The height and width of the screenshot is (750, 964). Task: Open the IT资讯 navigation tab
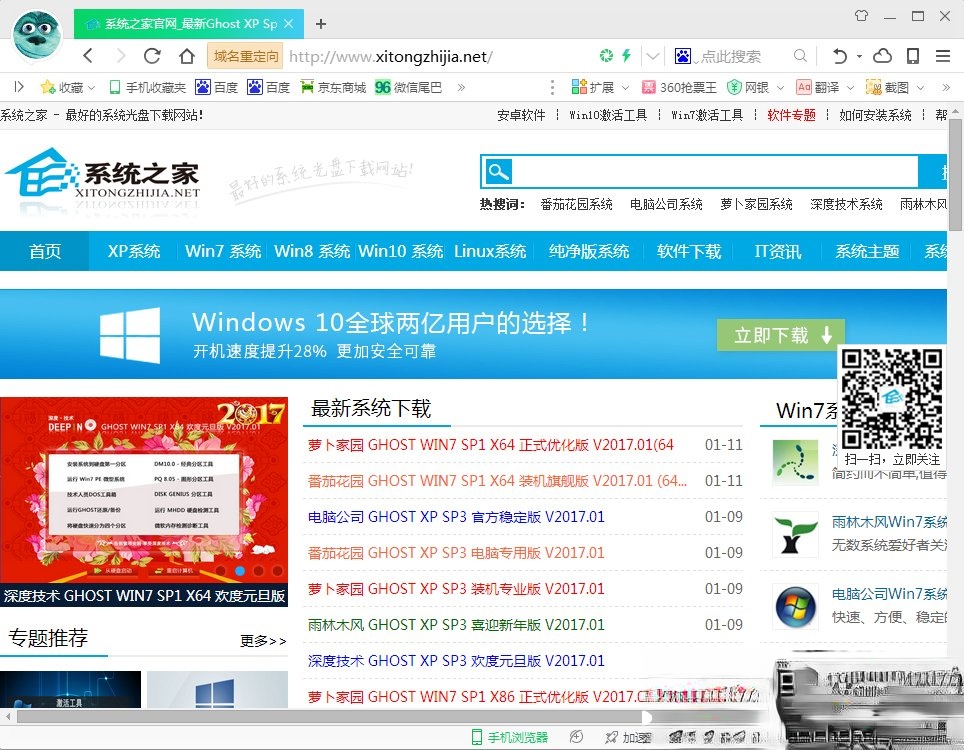778,251
